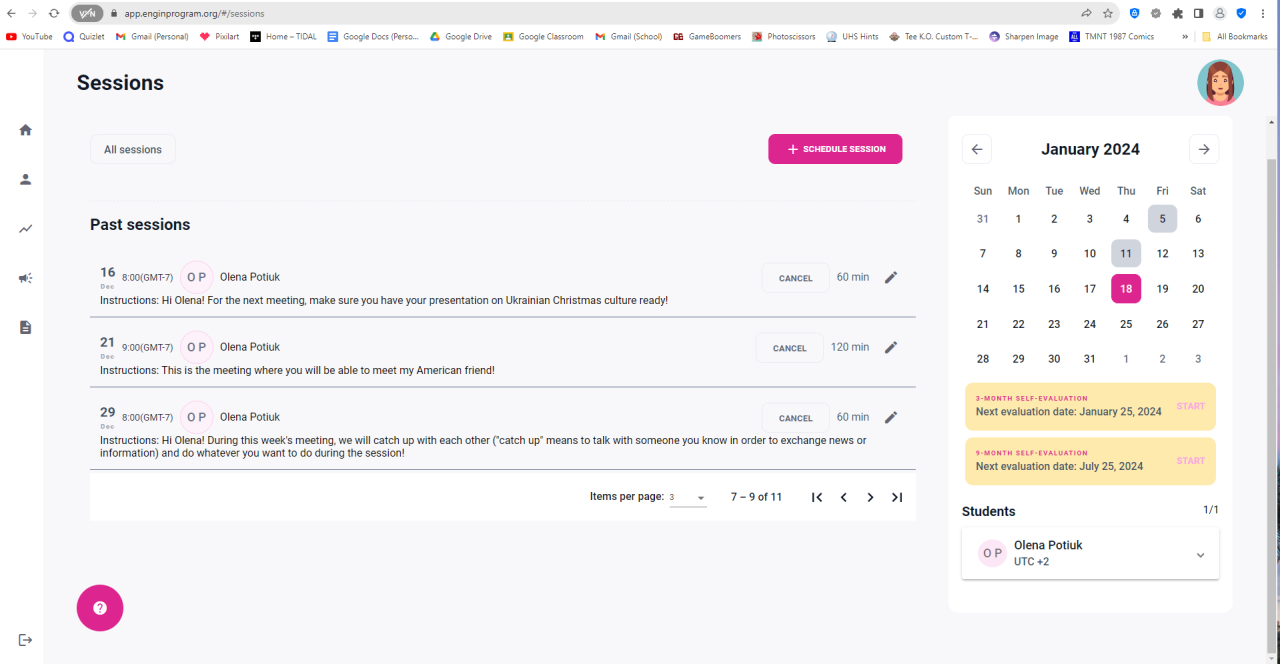The image size is (1280, 664).
Task: Start the 3-month self-evaluation
Action: (1190, 406)
